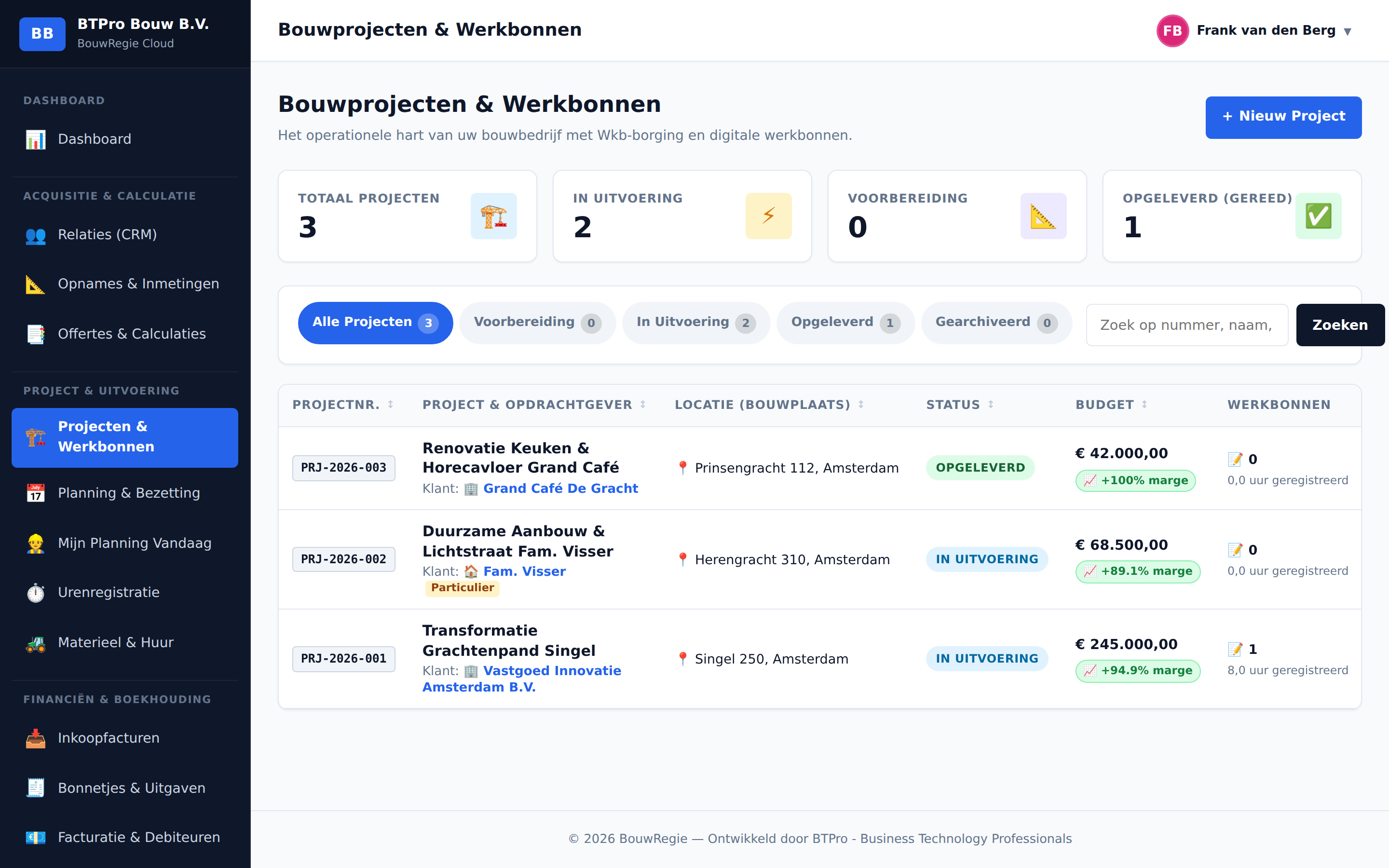Sort table by Status column
This screenshot has height=868, width=1389.
(x=960, y=405)
